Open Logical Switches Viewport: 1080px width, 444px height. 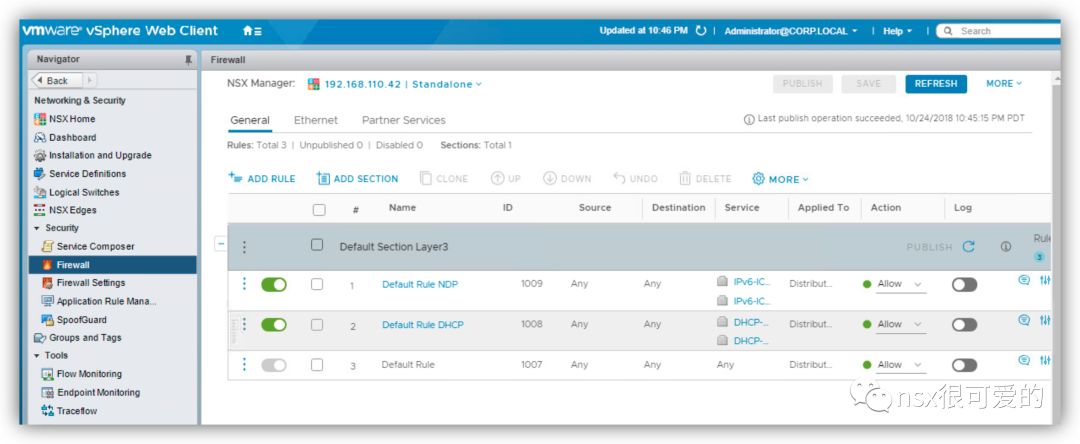[76, 192]
